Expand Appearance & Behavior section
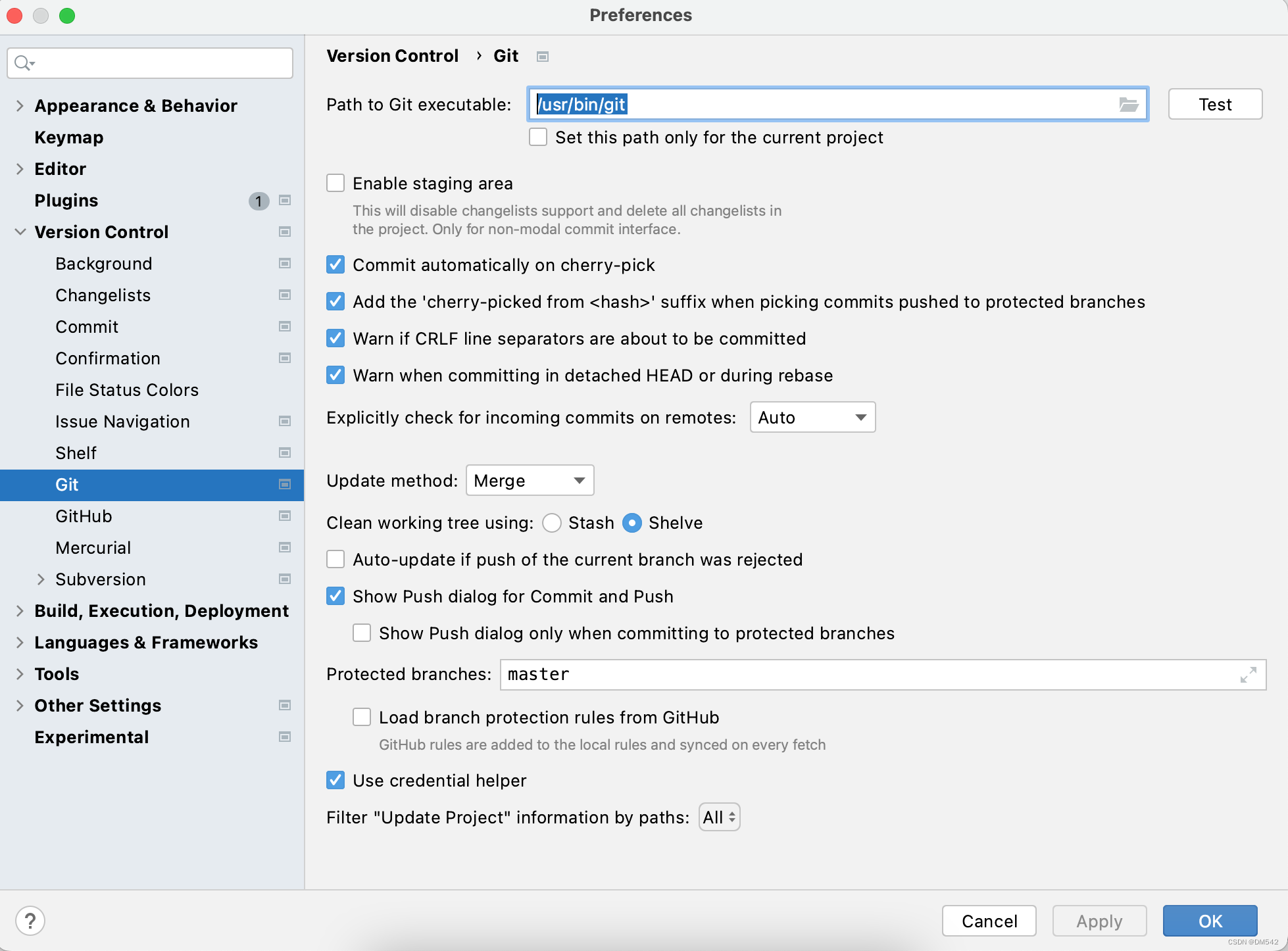 pyautogui.click(x=20, y=105)
